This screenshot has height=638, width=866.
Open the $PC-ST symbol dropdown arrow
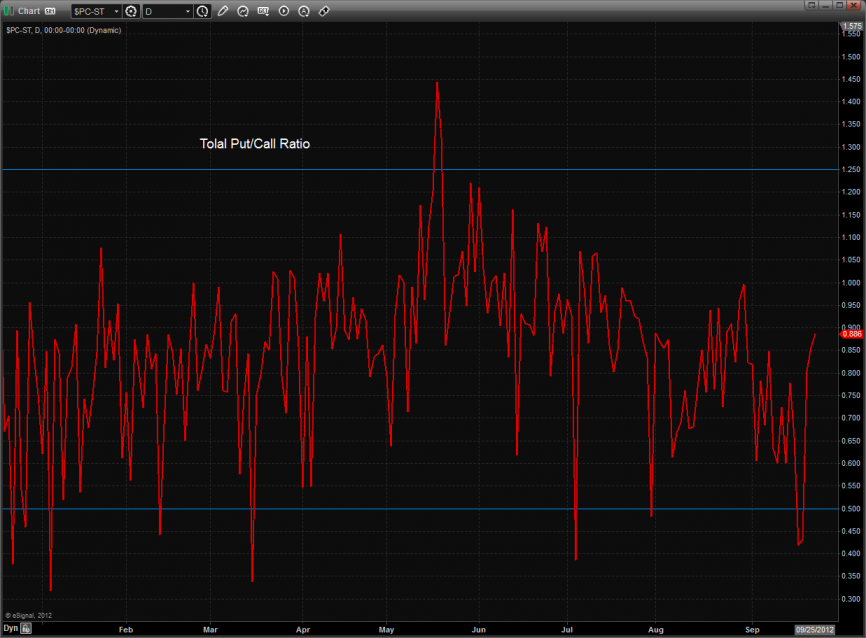point(115,11)
